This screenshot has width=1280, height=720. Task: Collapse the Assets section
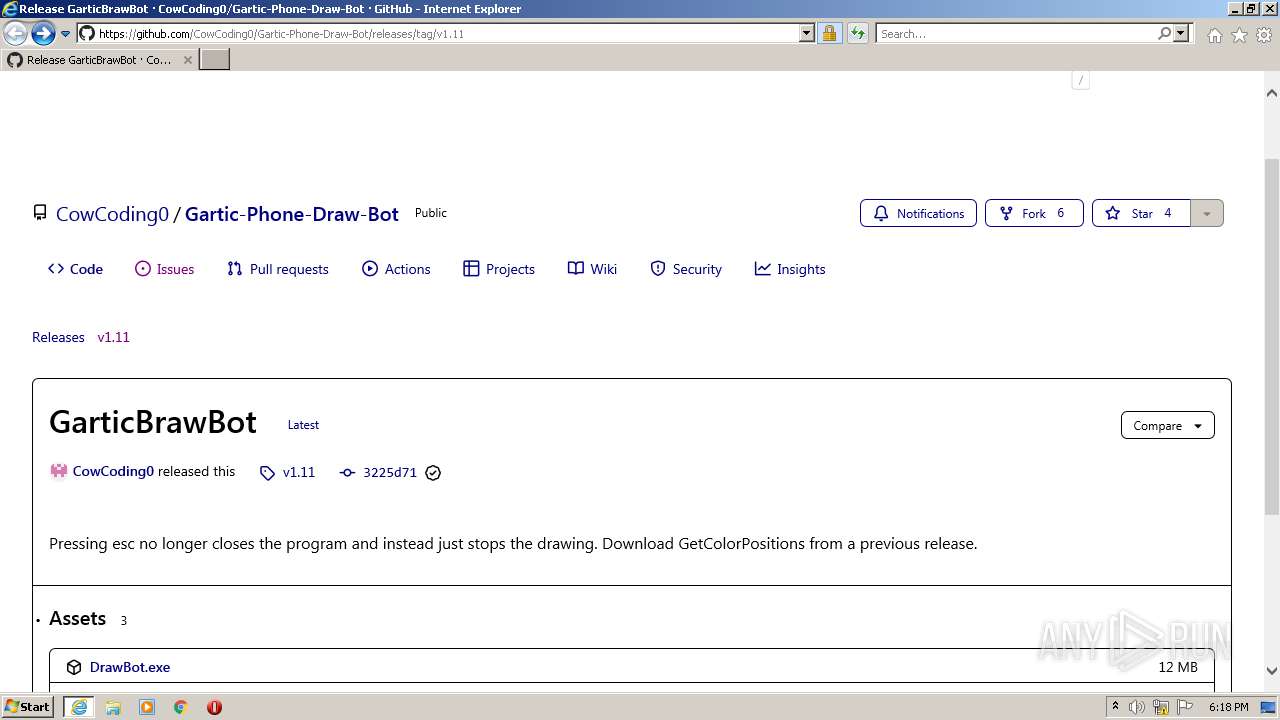77,619
